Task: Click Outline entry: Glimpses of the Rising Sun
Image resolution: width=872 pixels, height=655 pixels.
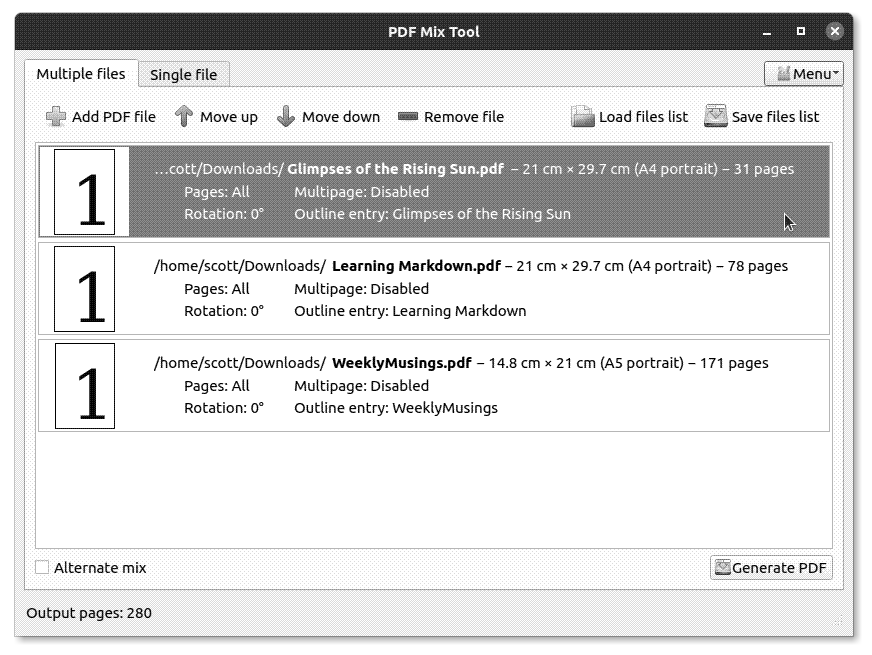Action: click(x=432, y=214)
